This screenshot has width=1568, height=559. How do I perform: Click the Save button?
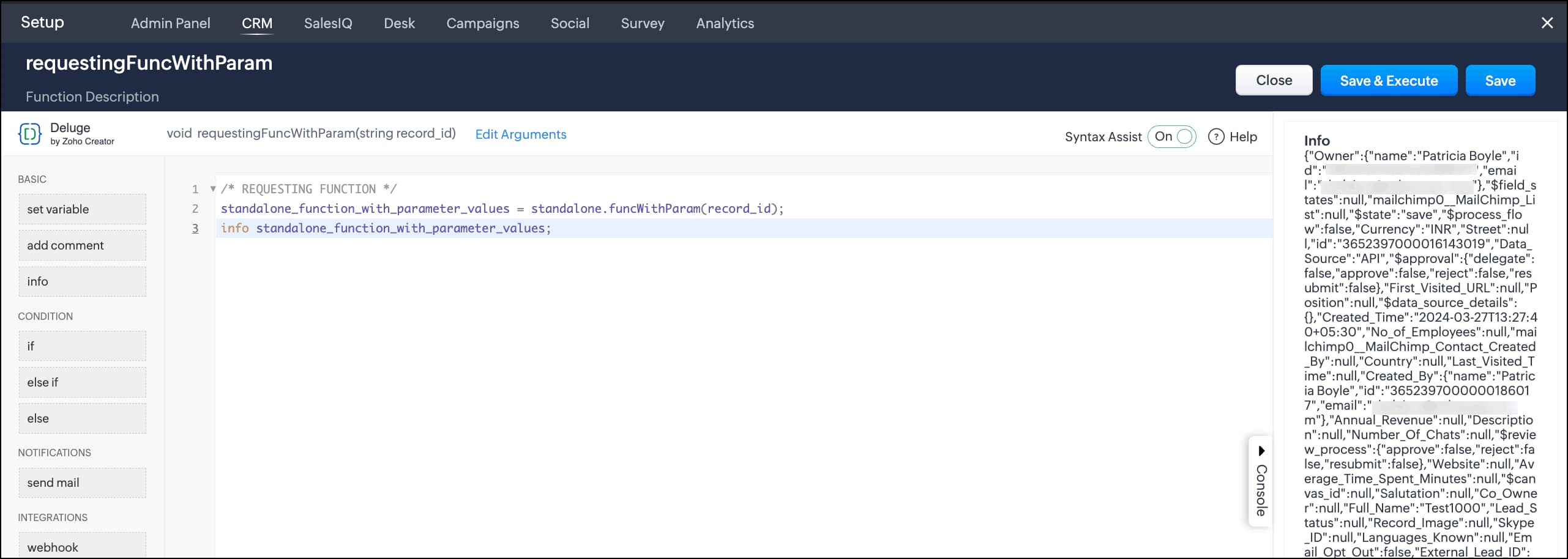[x=1499, y=81]
